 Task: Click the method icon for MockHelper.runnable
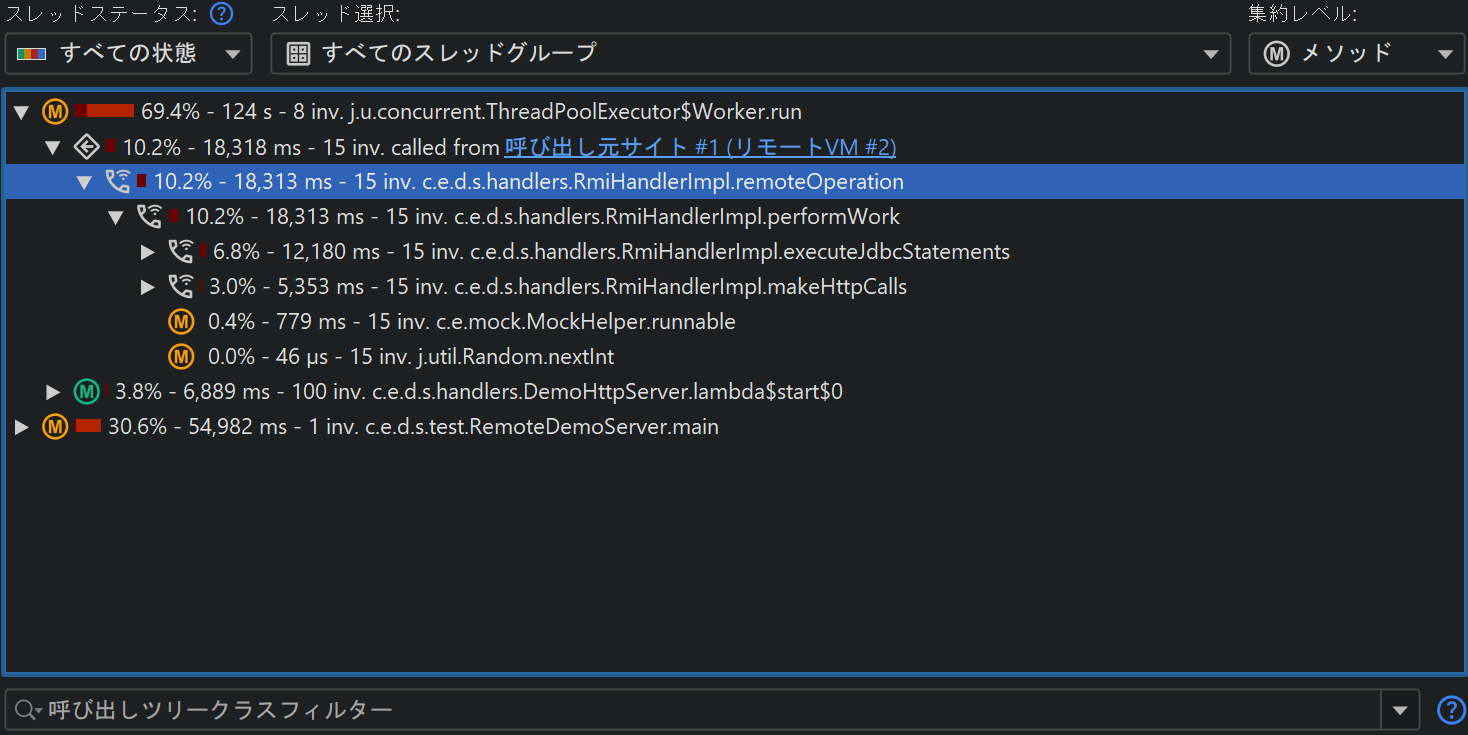180,322
